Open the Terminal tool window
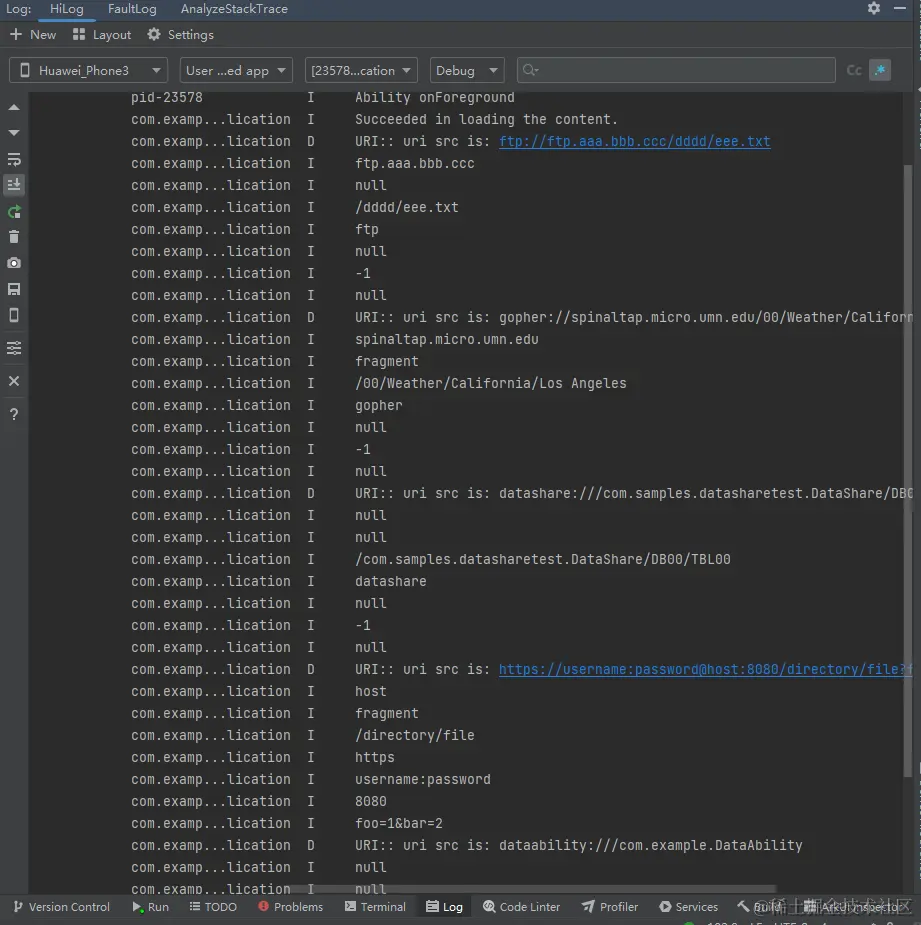 point(375,907)
